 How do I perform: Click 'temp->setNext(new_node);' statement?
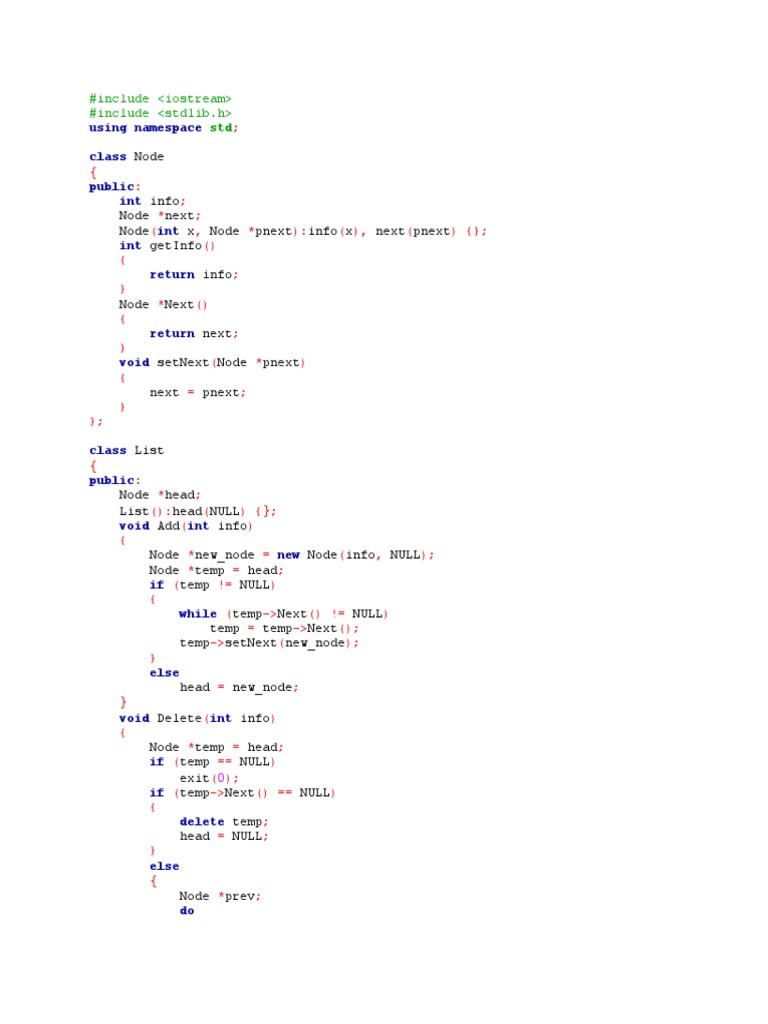[269, 643]
